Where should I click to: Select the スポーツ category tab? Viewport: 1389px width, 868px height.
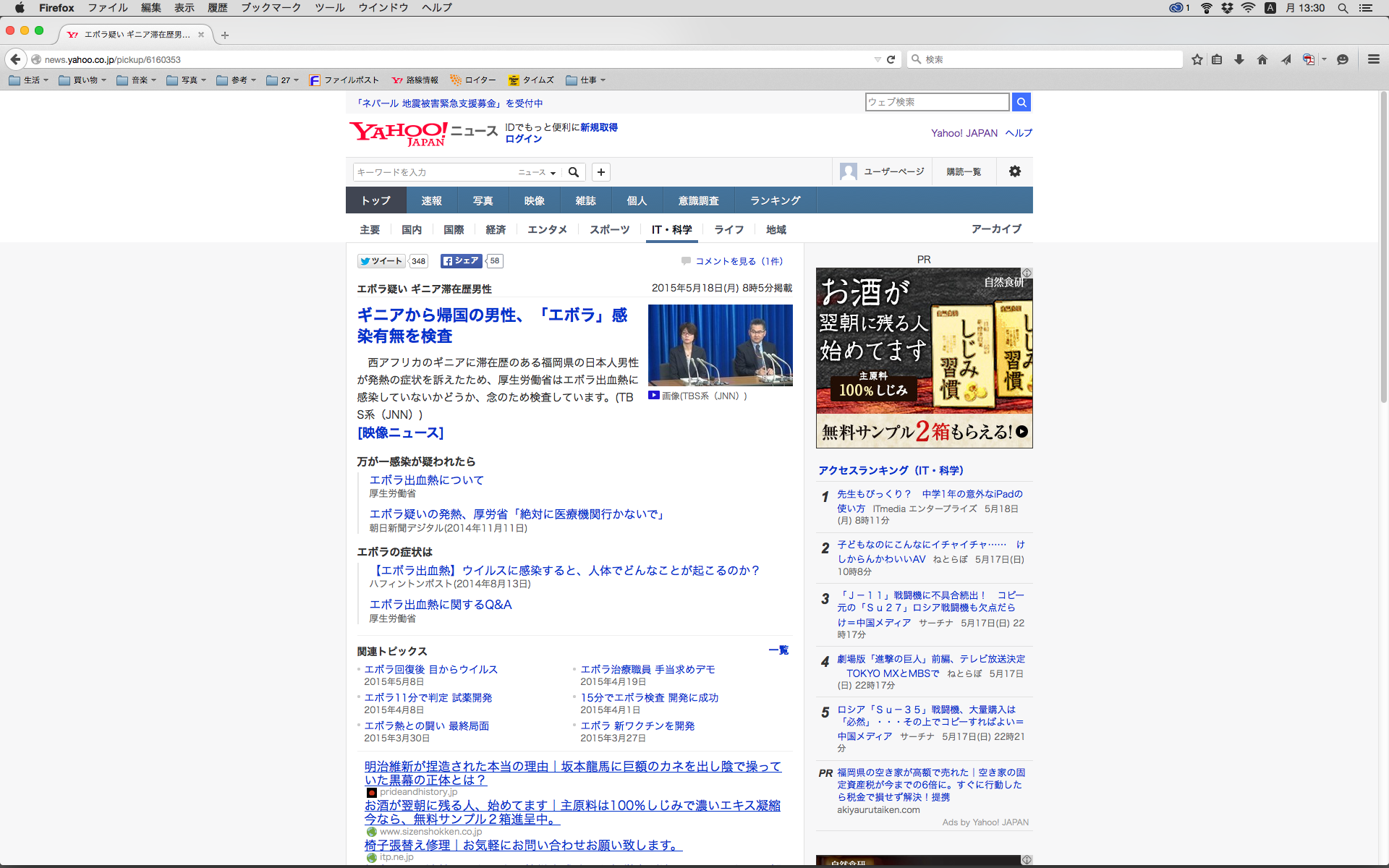pyautogui.click(x=609, y=229)
